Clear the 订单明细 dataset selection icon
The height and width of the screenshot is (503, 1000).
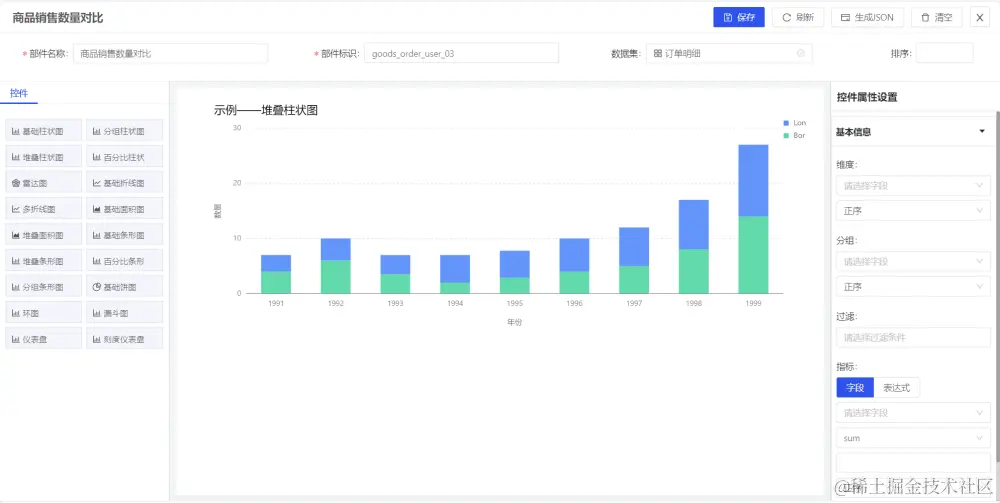(x=801, y=54)
